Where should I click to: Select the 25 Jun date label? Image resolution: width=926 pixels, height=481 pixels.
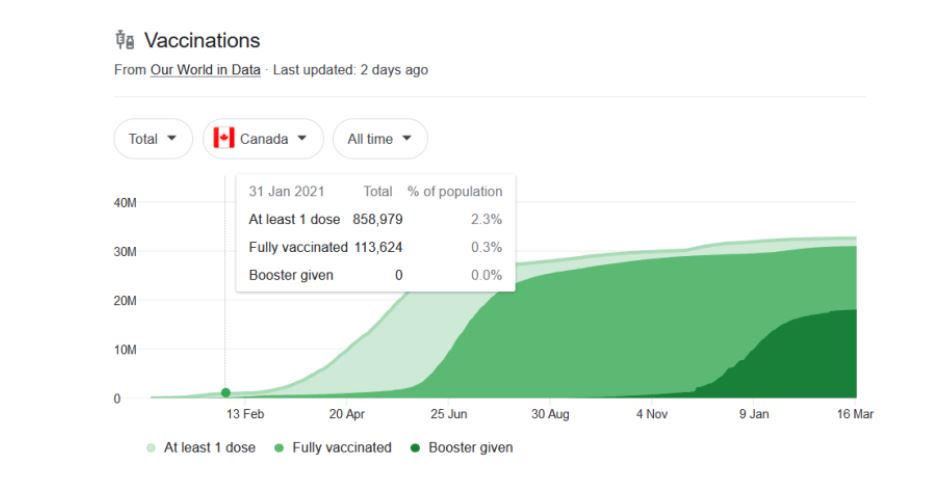pyautogui.click(x=449, y=414)
